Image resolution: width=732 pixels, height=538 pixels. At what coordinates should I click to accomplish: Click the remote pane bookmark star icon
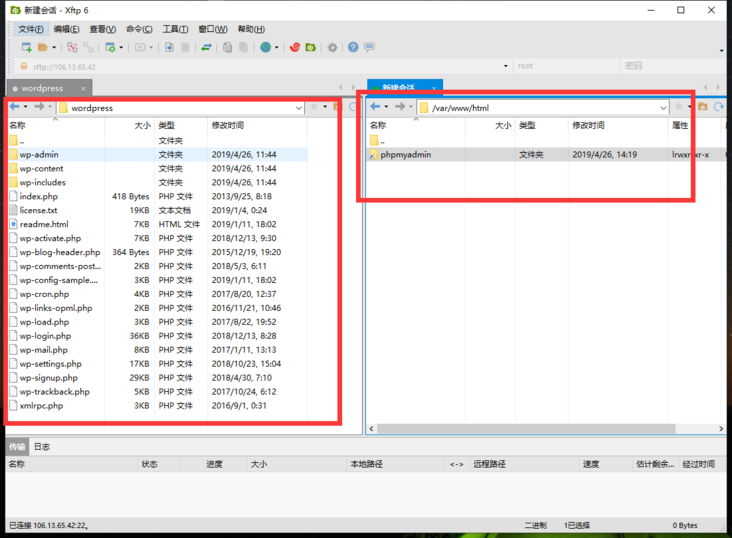coord(679,106)
